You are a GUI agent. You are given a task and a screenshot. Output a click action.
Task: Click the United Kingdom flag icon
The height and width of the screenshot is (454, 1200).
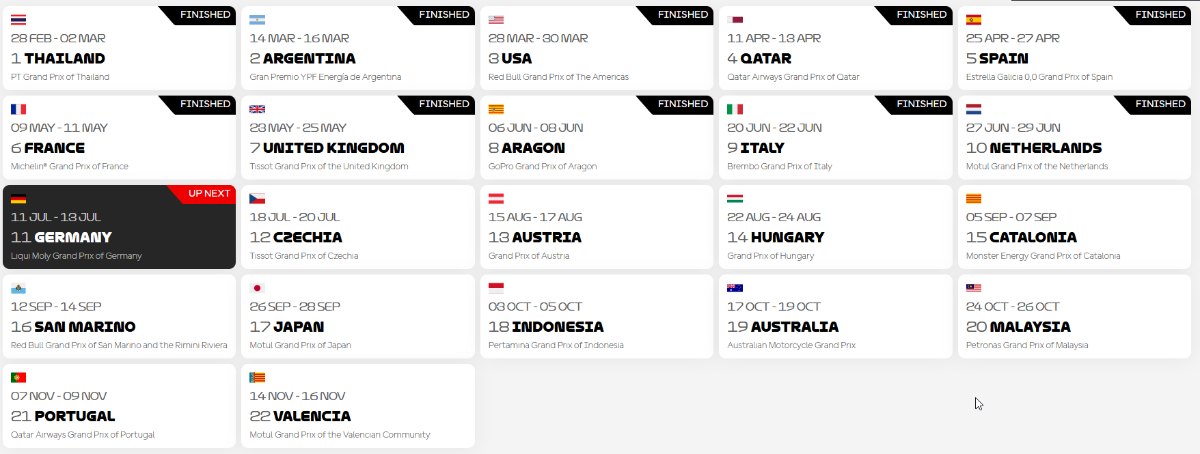pos(257,110)
